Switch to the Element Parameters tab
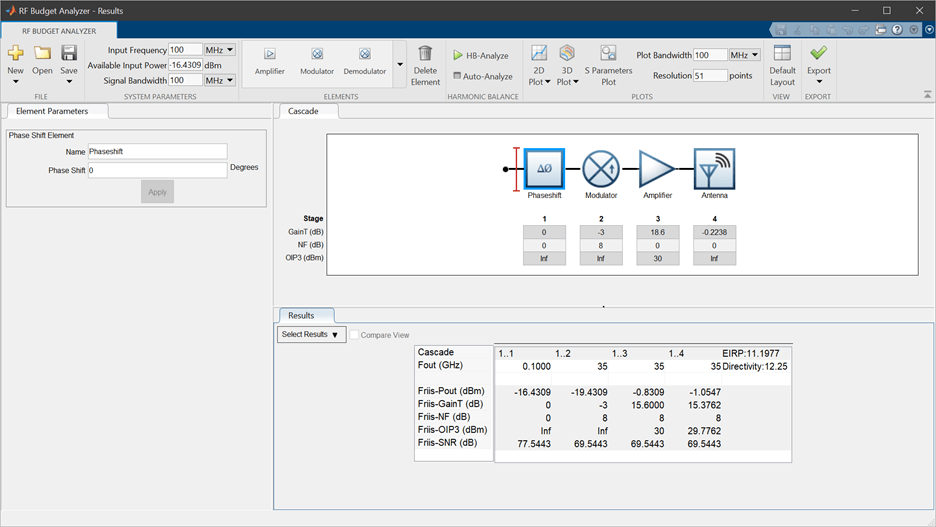Viewport: 936px width, 527px height. click(52, 111)
